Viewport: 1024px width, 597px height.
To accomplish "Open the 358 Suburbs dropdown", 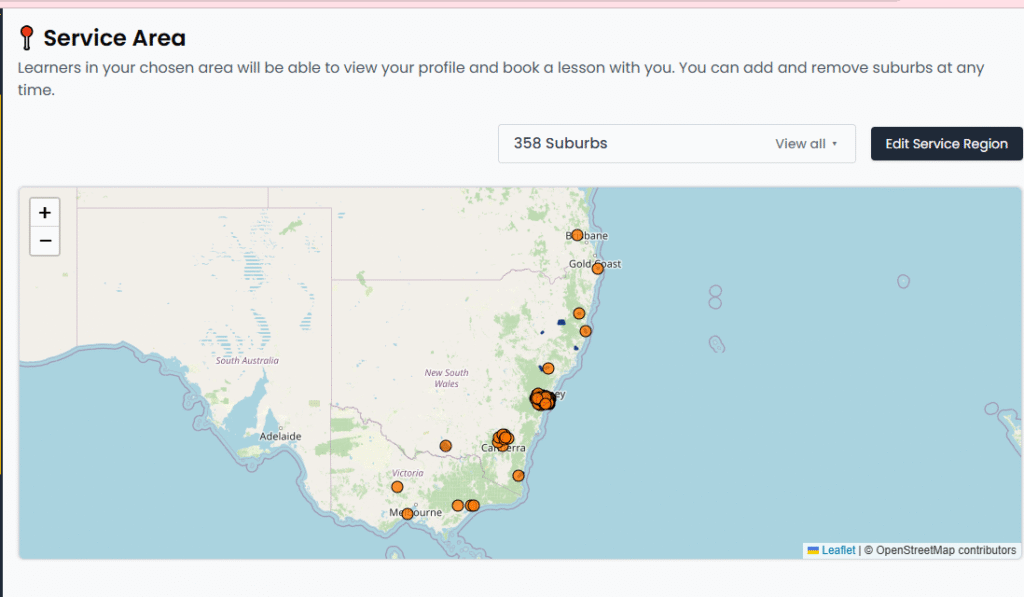I will click(676, 144).
